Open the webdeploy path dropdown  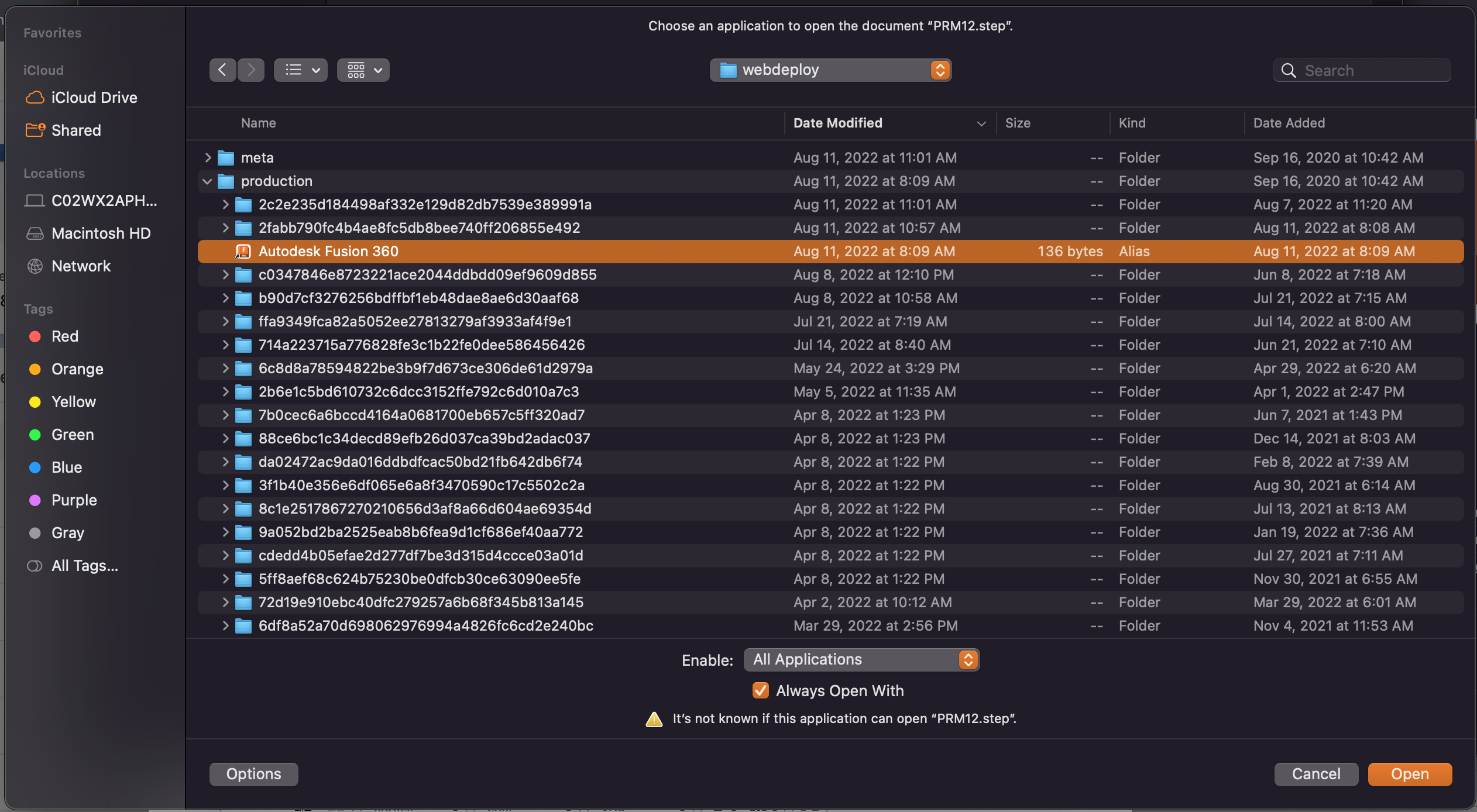pyautogui.click(x=830, y=70)
